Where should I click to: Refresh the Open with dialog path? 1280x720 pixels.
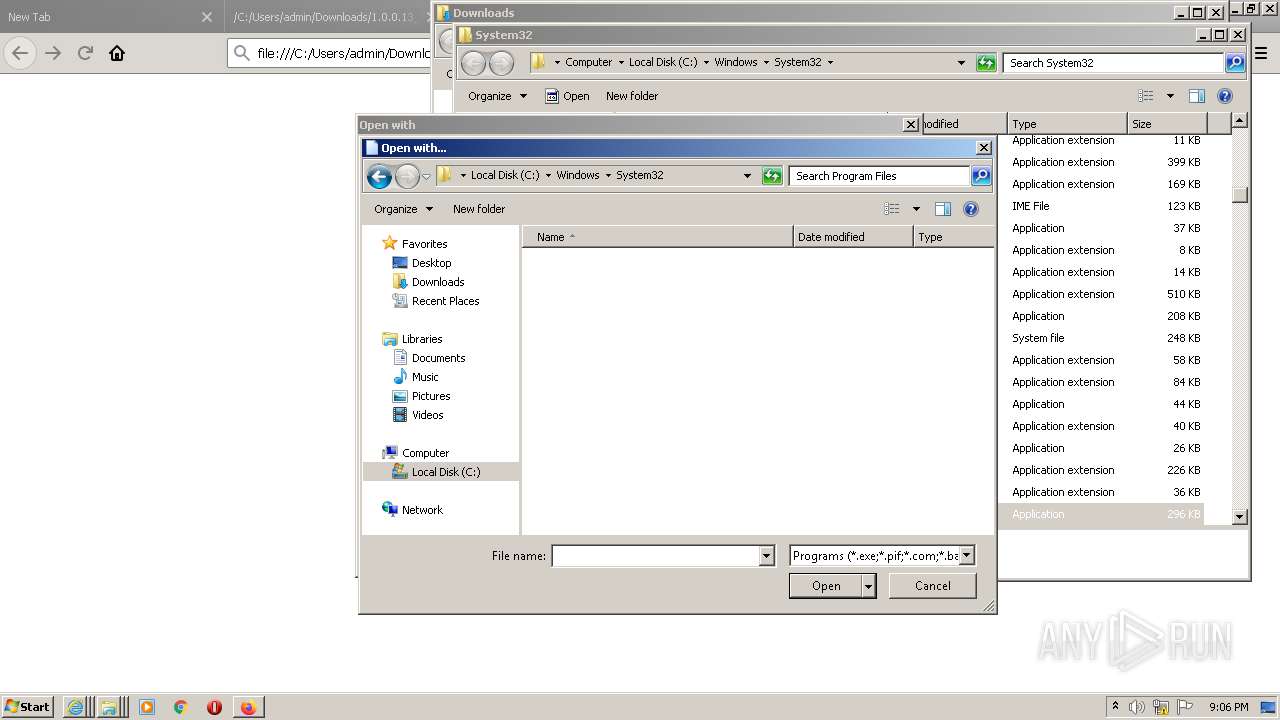pyautogui.click(x=771, y=176)
